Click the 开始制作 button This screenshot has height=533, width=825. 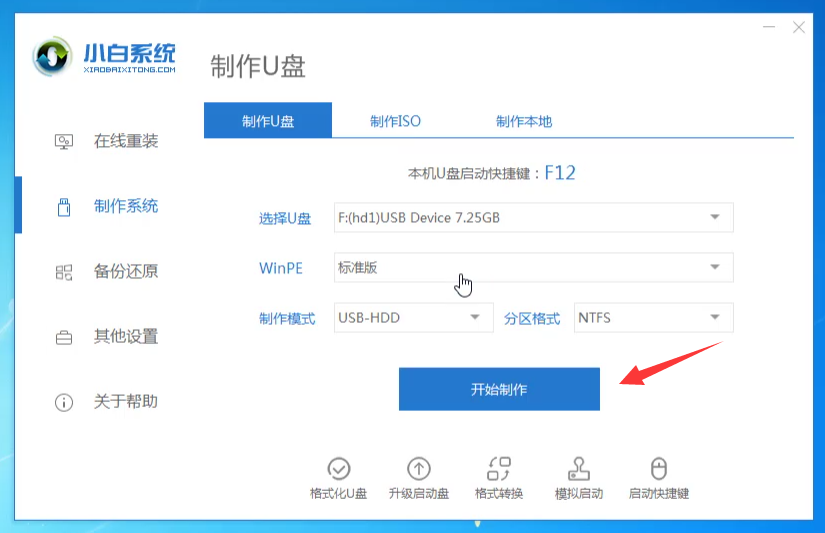pos(499,389)
